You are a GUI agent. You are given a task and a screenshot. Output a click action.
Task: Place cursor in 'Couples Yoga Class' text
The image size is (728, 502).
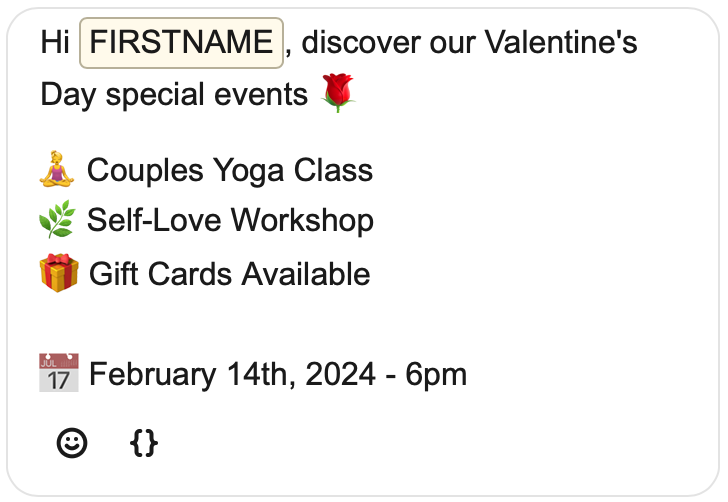pyautogui.click(x=230, y=170)
